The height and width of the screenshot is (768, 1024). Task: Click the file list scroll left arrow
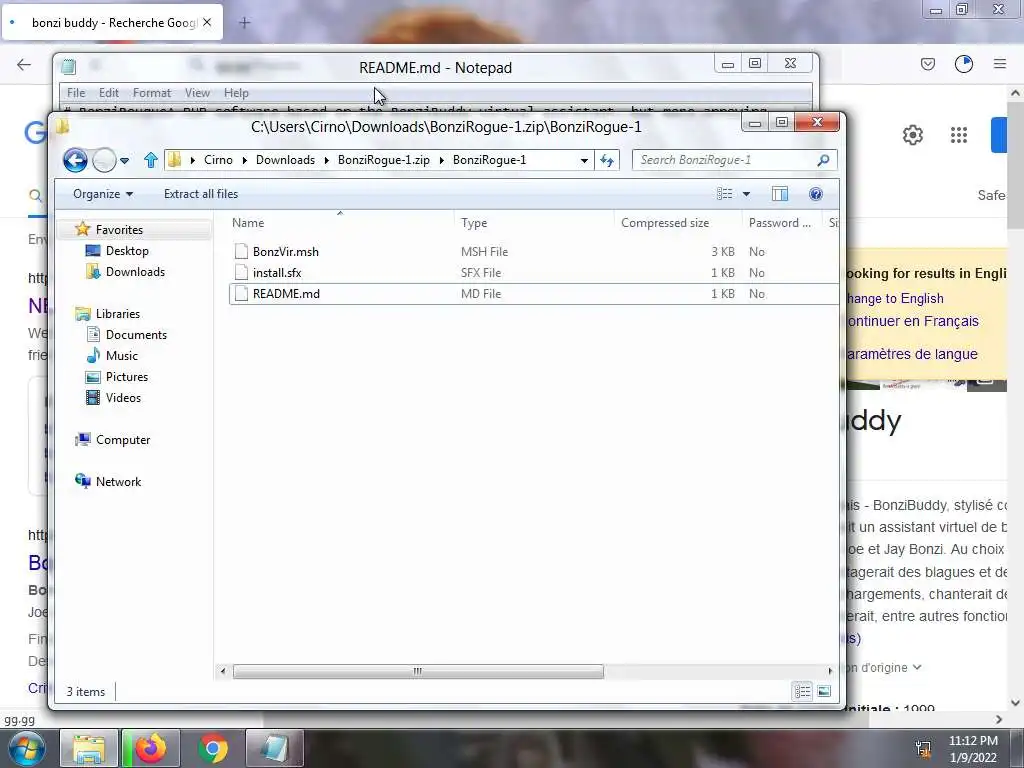pos(223,671)
